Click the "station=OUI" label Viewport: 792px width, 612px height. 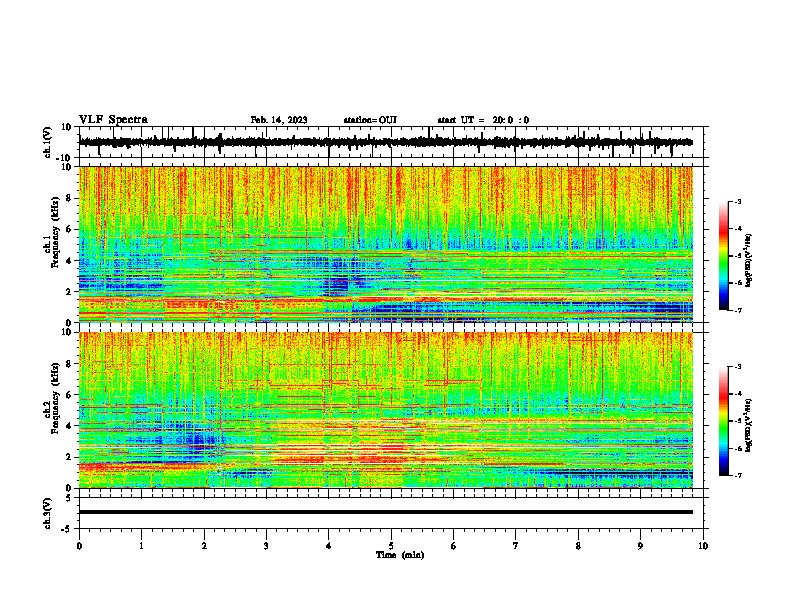tap(370, 120)
